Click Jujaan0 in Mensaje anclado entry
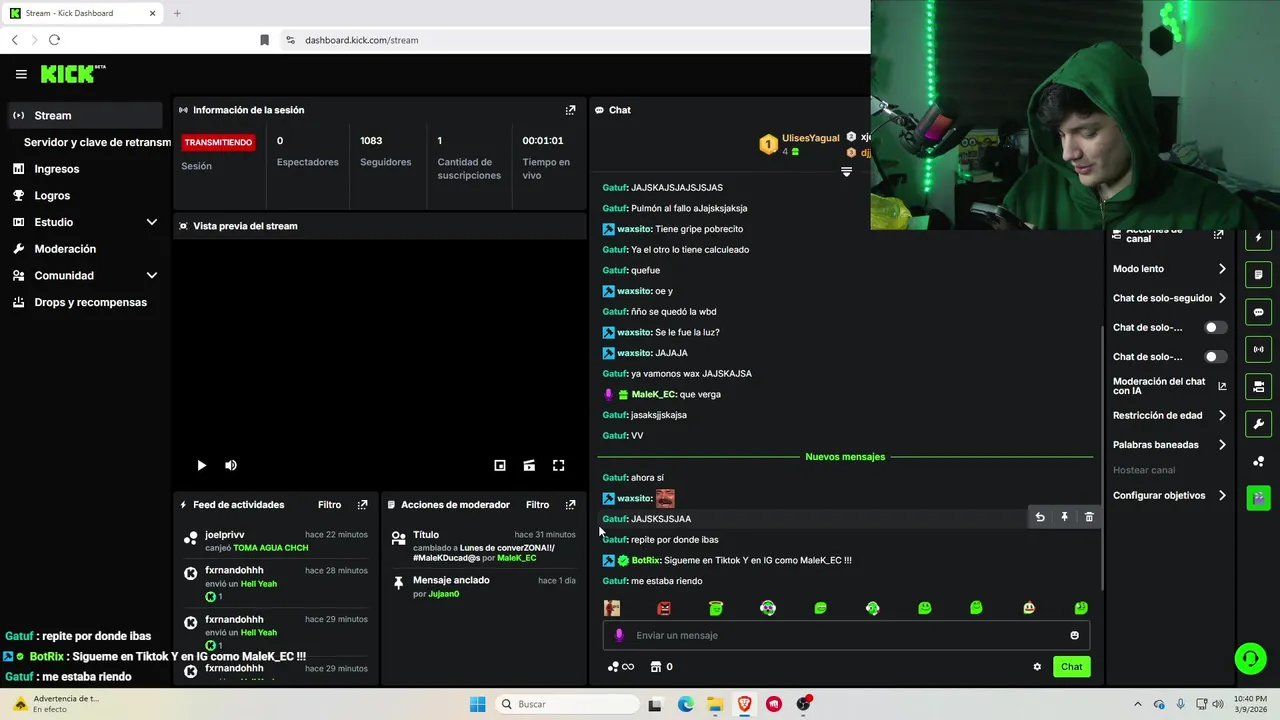This screenshot has width=1280, height=720. [444, 594]
